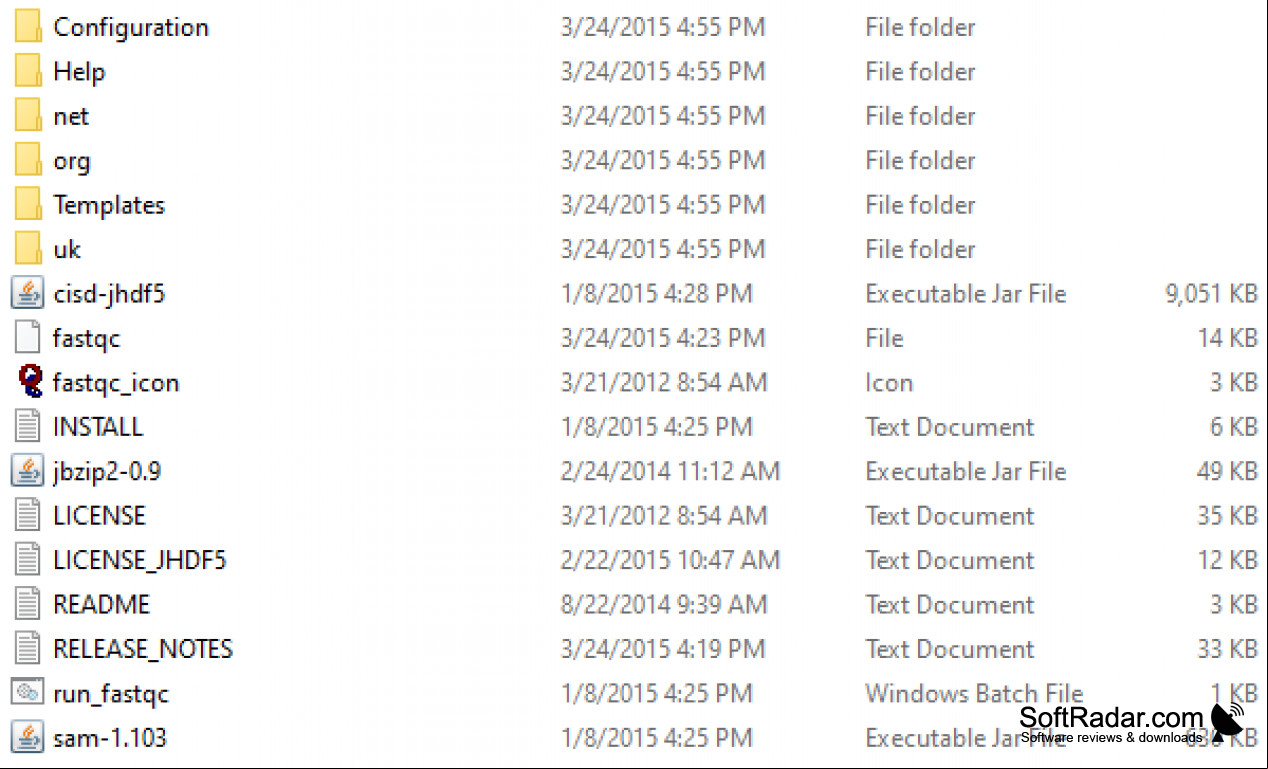Click the run_fastqc file name
The width and height of the screenshot is (1268, 769).
point(111,693)
